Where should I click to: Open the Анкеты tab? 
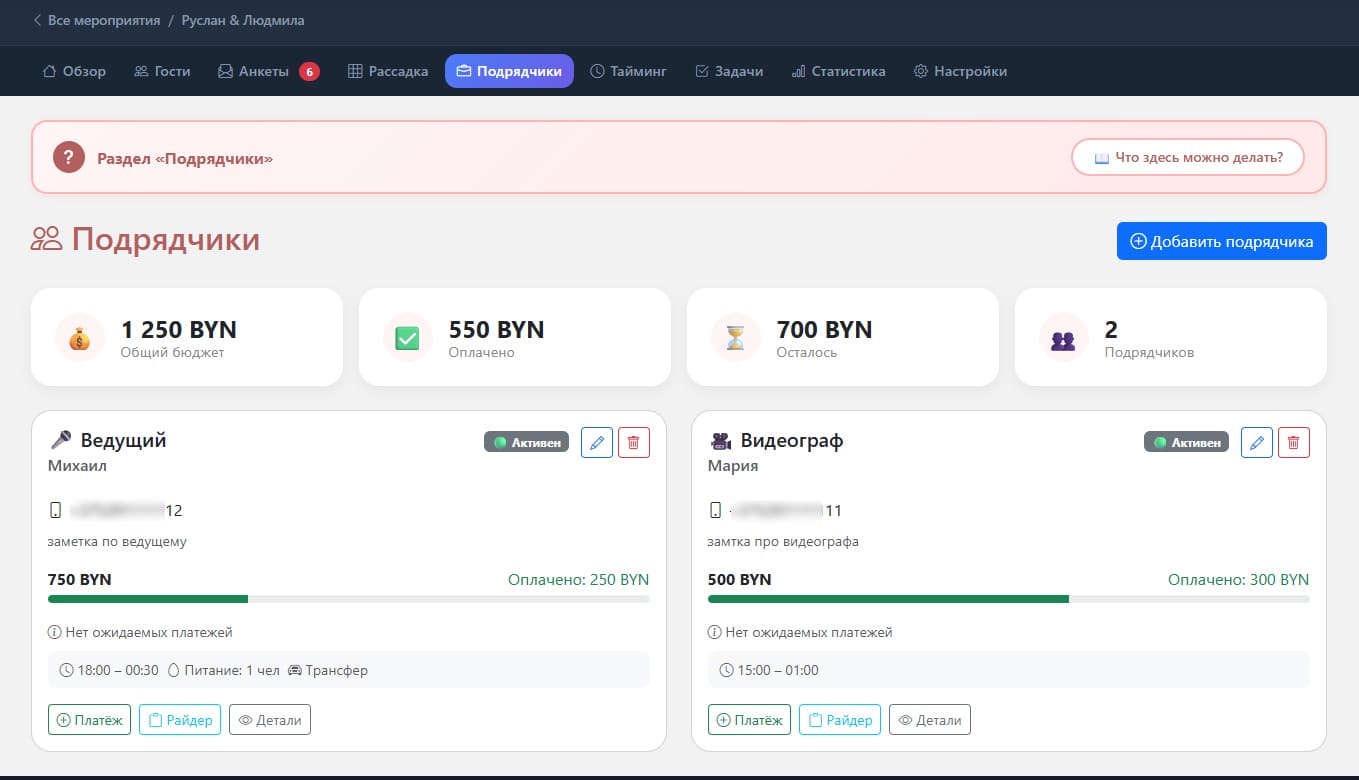tap(268, 71)
